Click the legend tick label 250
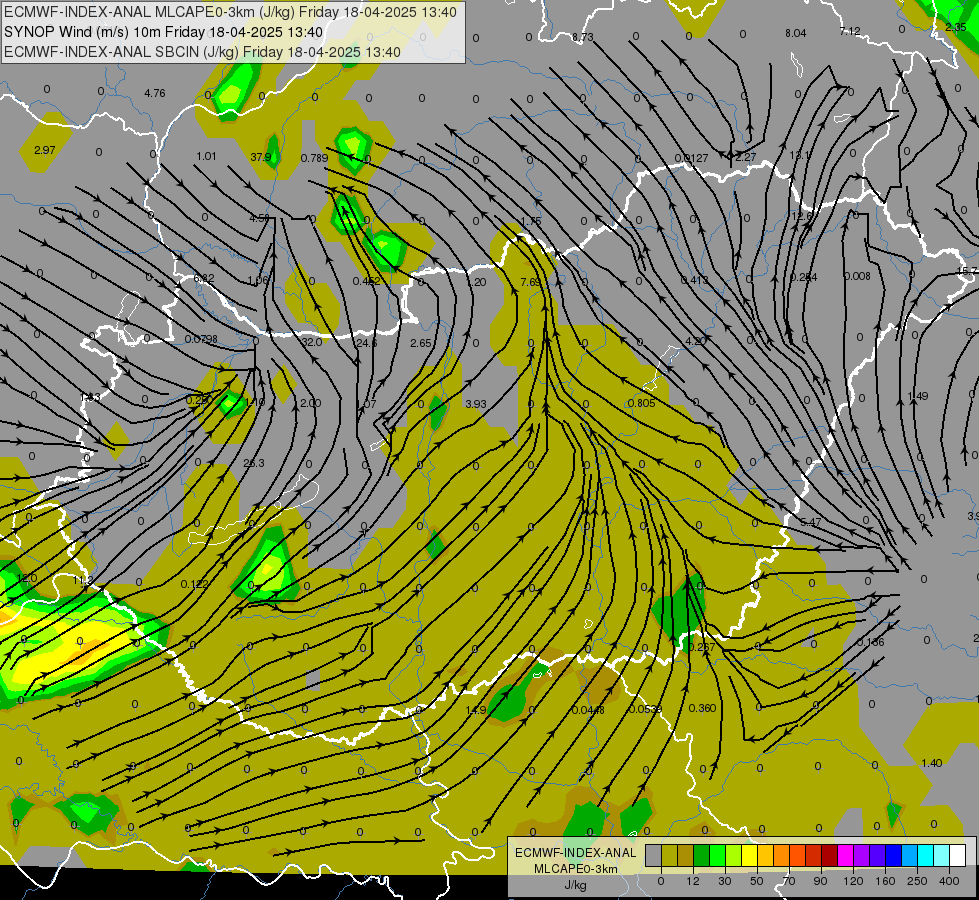The height and width of the screenshot is (900, 979). tap(917, 881)
